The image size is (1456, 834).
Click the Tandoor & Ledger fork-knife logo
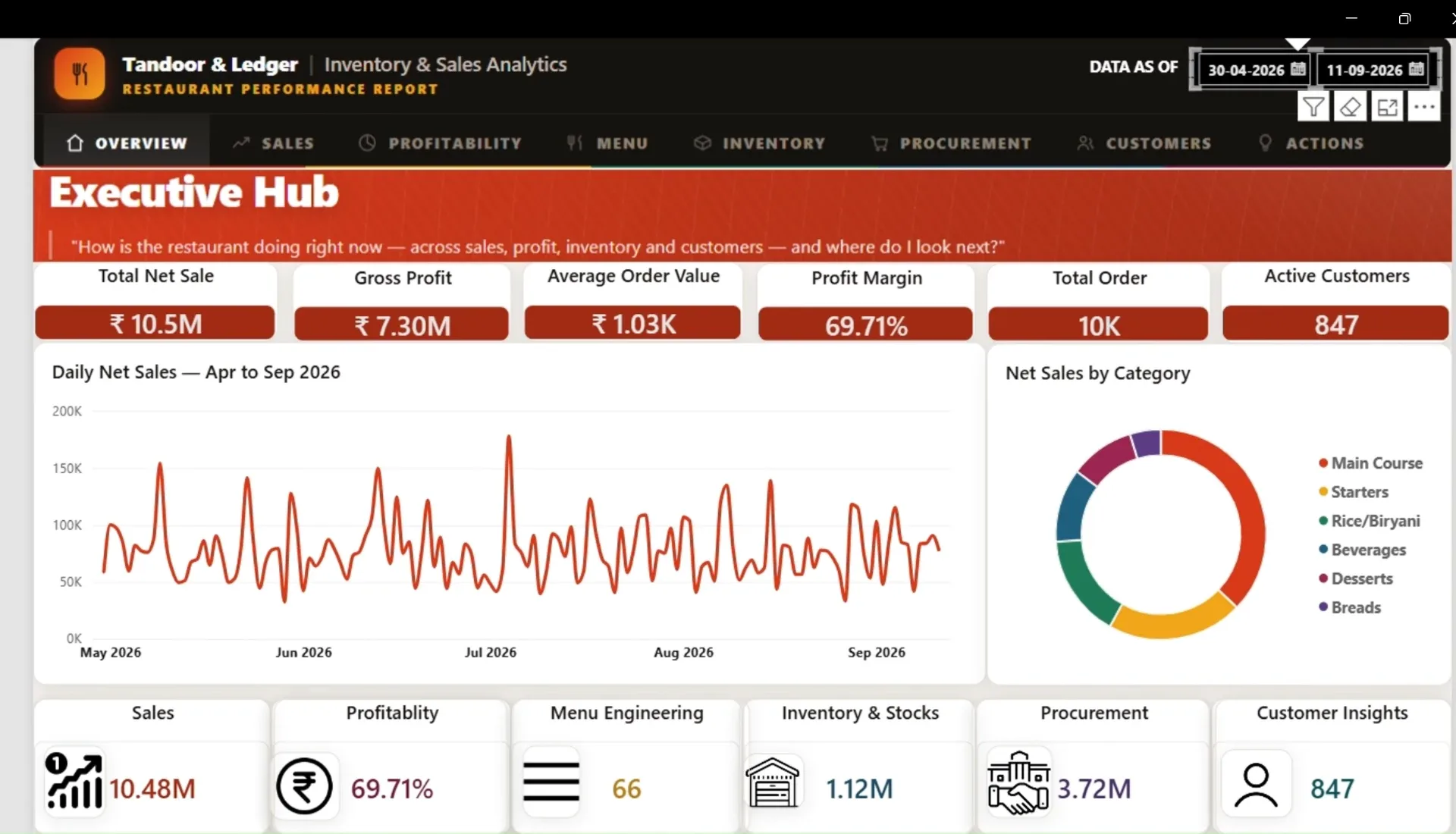[x=80, y=74]
